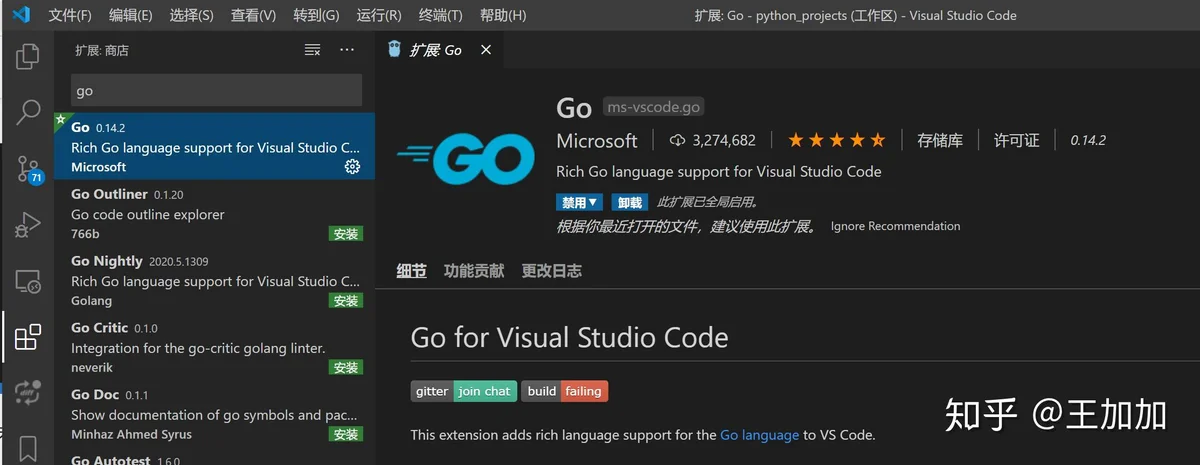Install the Go Outliner extension

(346, 234)
